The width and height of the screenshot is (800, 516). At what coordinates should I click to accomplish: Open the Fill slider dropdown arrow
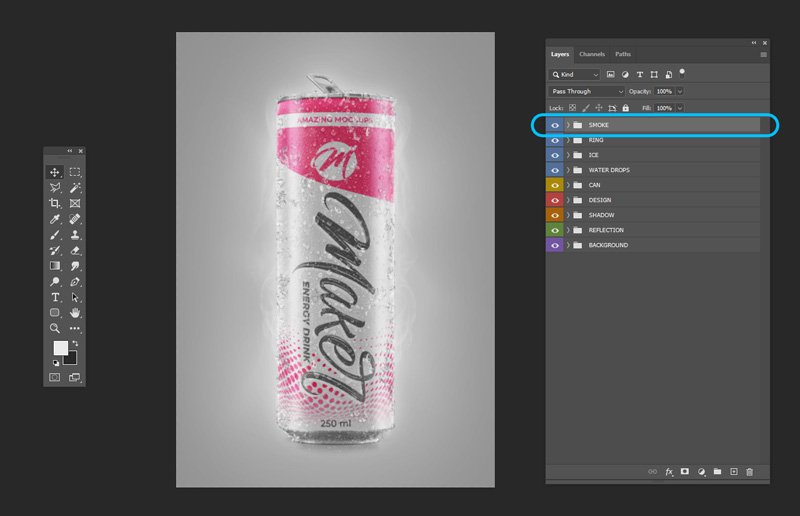point(680,108)
